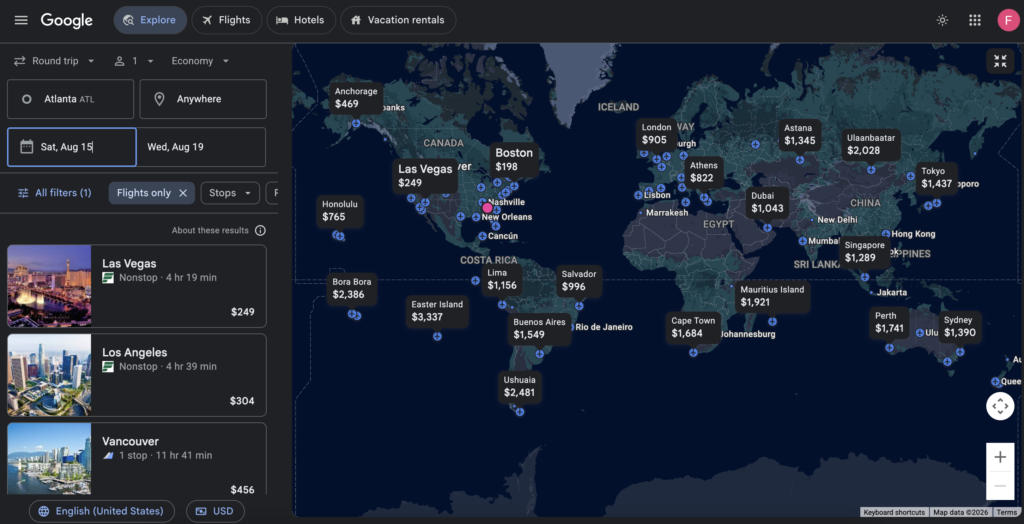Viewport: 1024px width, 524px height.
Task: Open the account avatar F
Action: tap(1008, 20)
